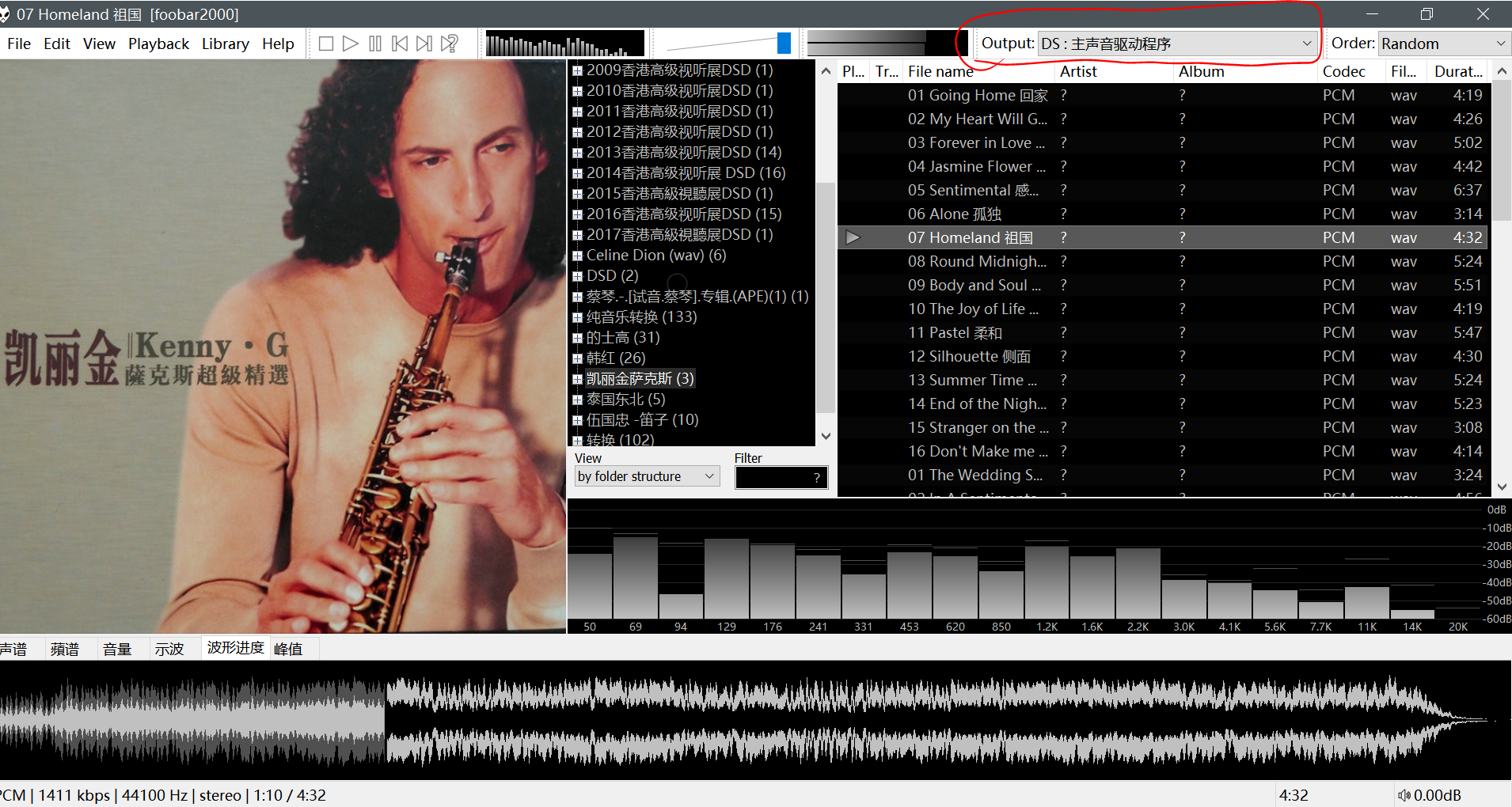Image resolution: width=1512 pixels, height=807 pixels.
Task: Expand the 2013香港高级视听展DSD folder
Action: pos(577,153)
